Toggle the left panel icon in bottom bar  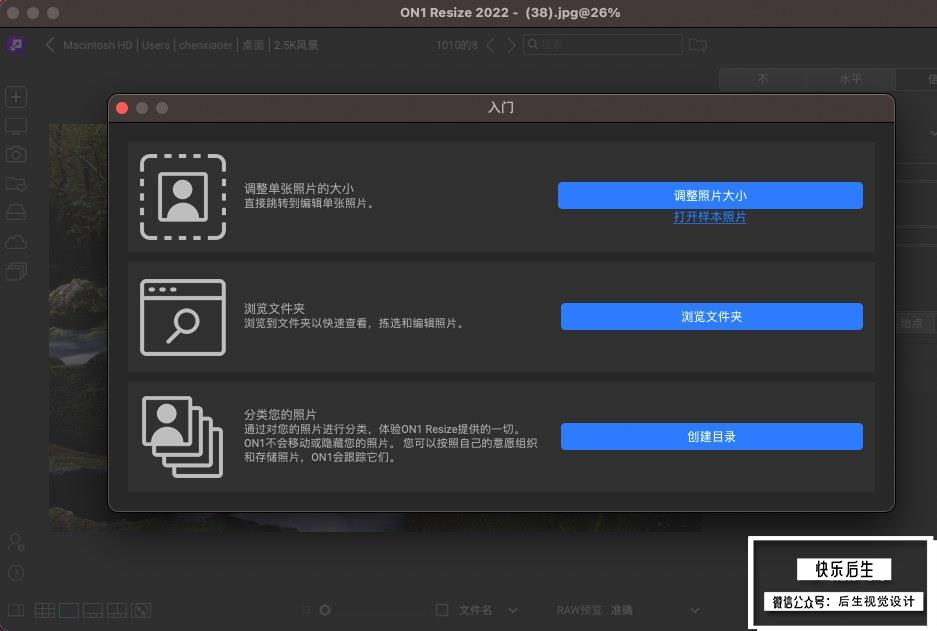[x=16, y=610]
